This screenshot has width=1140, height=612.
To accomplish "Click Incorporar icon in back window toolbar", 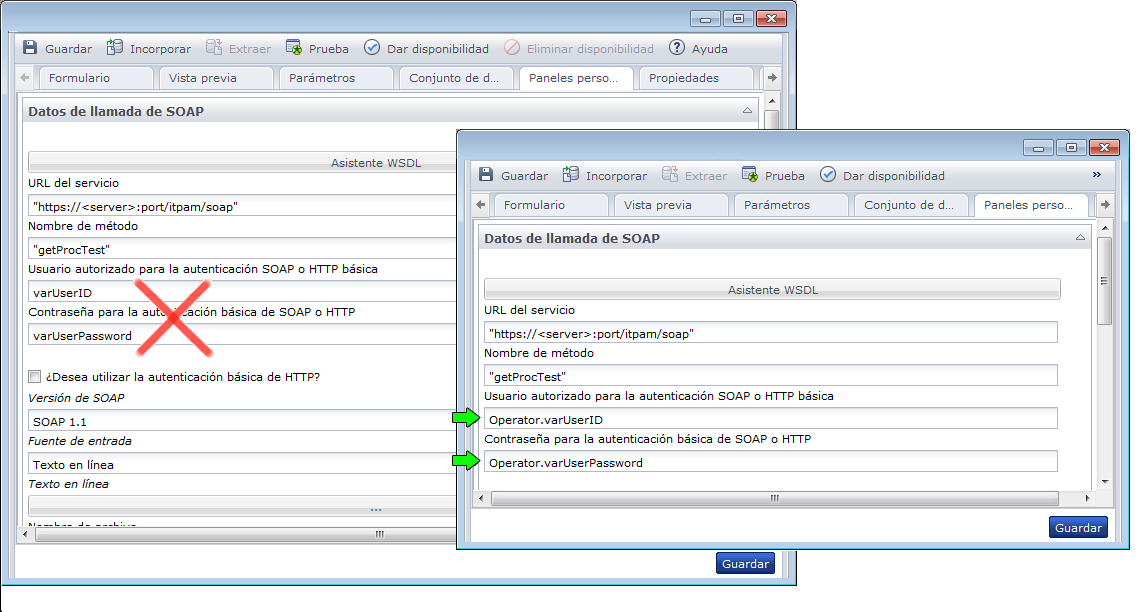I will click(x=115, y=48).
